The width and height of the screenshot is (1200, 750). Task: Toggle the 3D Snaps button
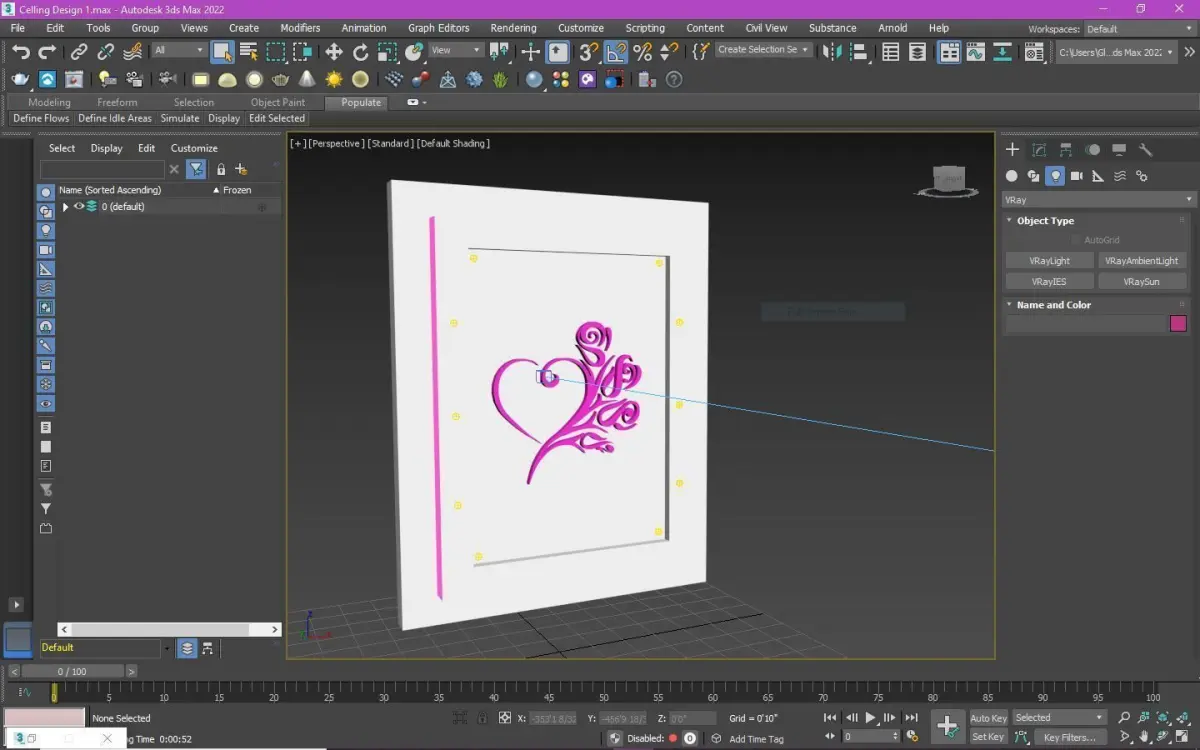tap(590, 51)
